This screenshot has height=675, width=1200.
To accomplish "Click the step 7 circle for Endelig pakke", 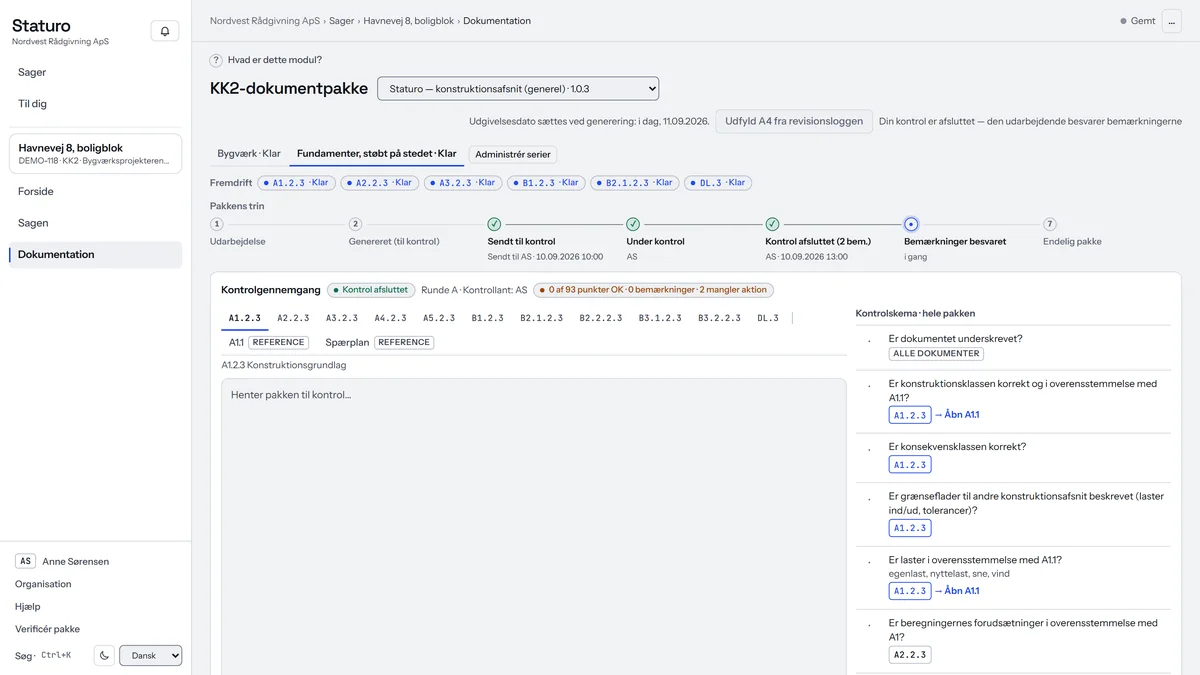I will tap(1049, 224).
